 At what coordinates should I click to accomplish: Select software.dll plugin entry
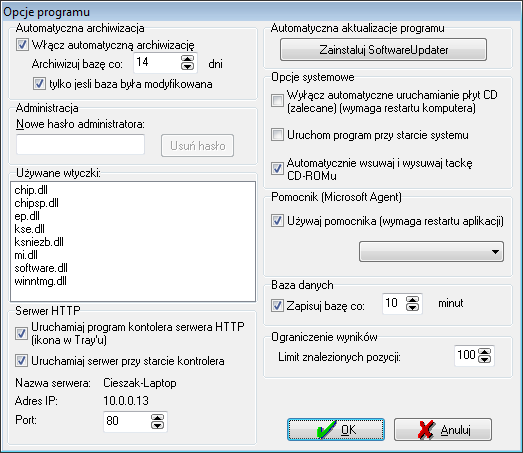point(41,268)
